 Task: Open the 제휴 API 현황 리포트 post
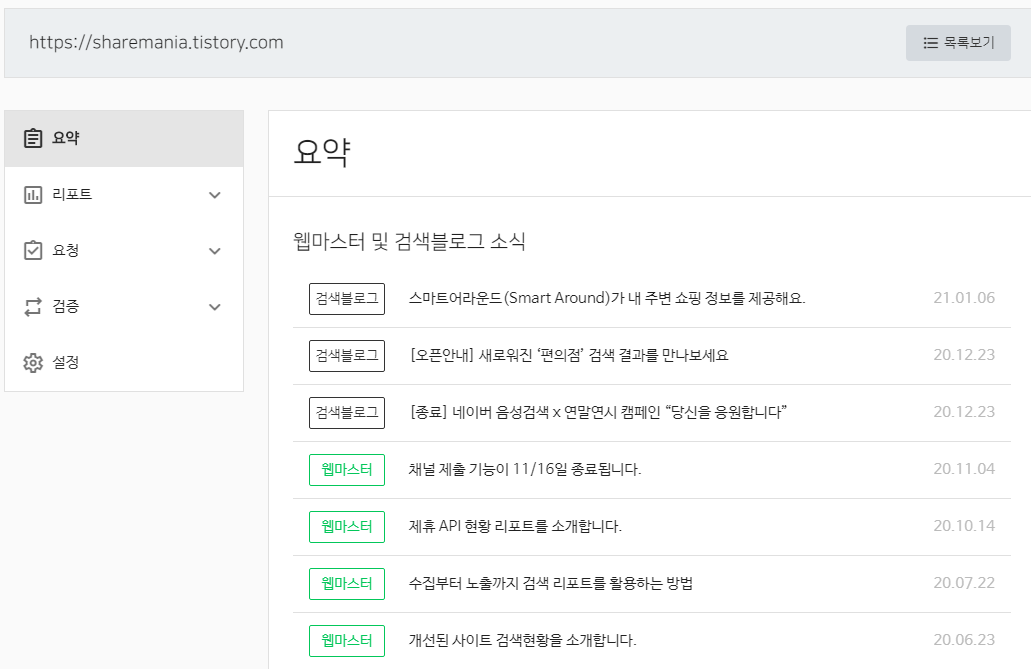tap(515, 526)
